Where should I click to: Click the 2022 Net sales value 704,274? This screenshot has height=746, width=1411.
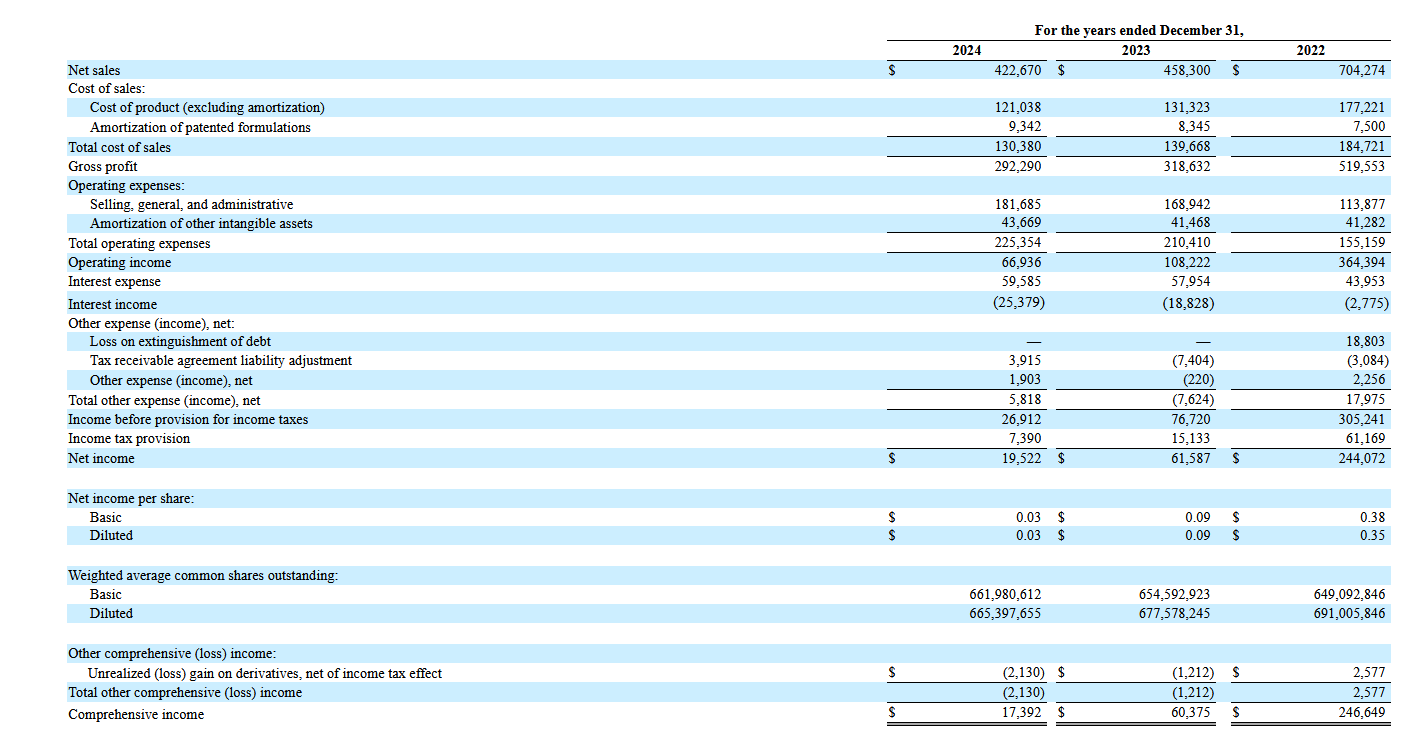coord(1361,70)
